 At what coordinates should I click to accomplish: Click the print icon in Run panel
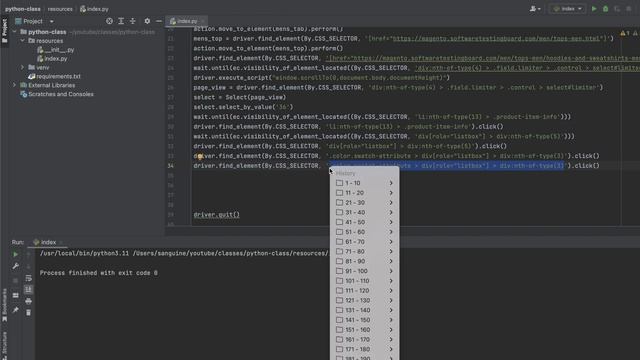click(29, 301)
